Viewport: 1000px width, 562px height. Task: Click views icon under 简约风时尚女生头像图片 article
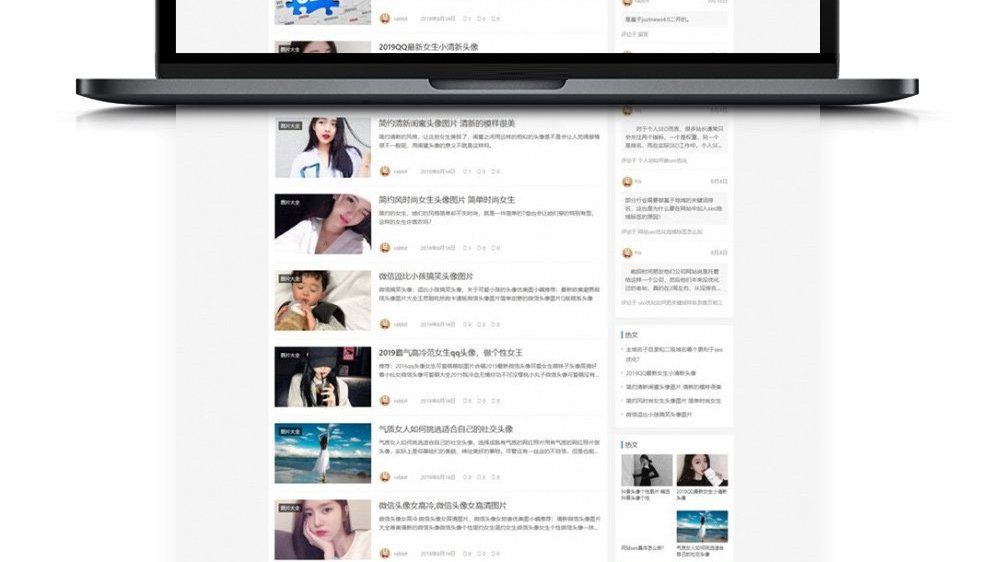point(465,248)
